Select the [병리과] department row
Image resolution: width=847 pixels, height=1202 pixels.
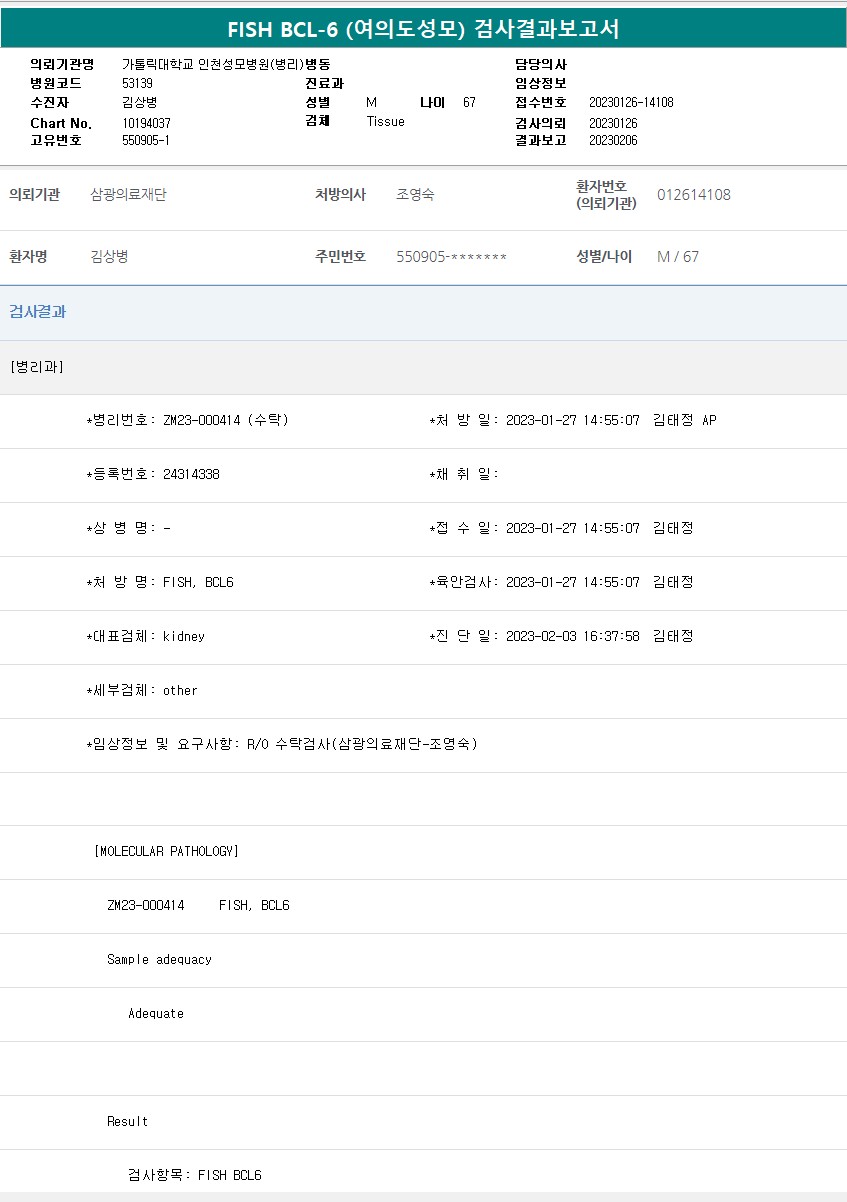point(37,367)
